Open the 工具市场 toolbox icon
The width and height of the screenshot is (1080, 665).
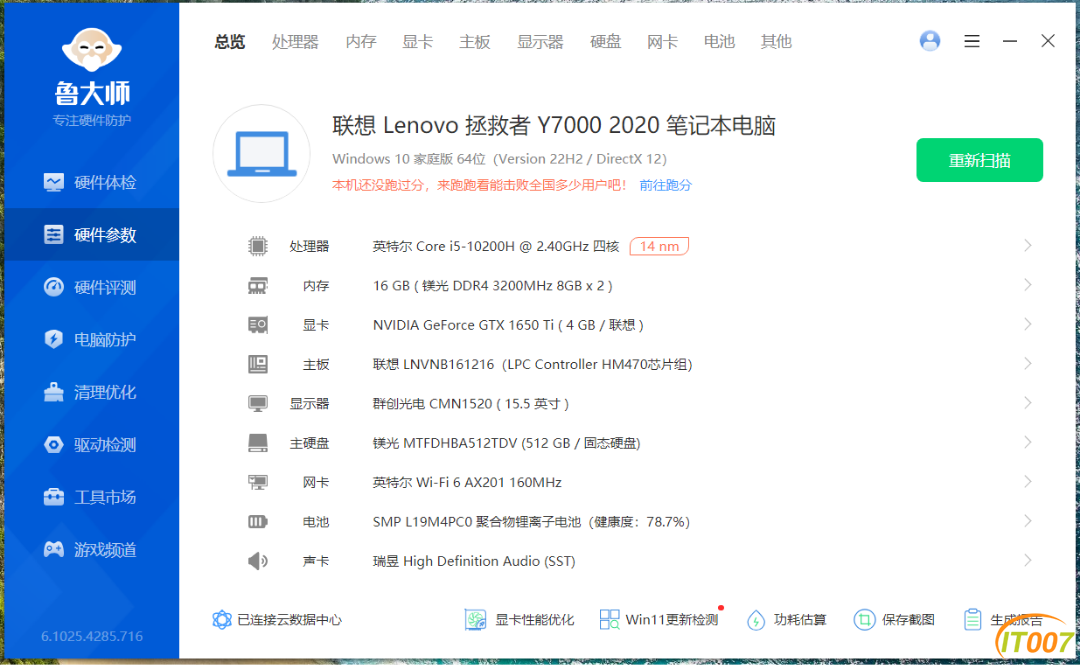[54, 497]
